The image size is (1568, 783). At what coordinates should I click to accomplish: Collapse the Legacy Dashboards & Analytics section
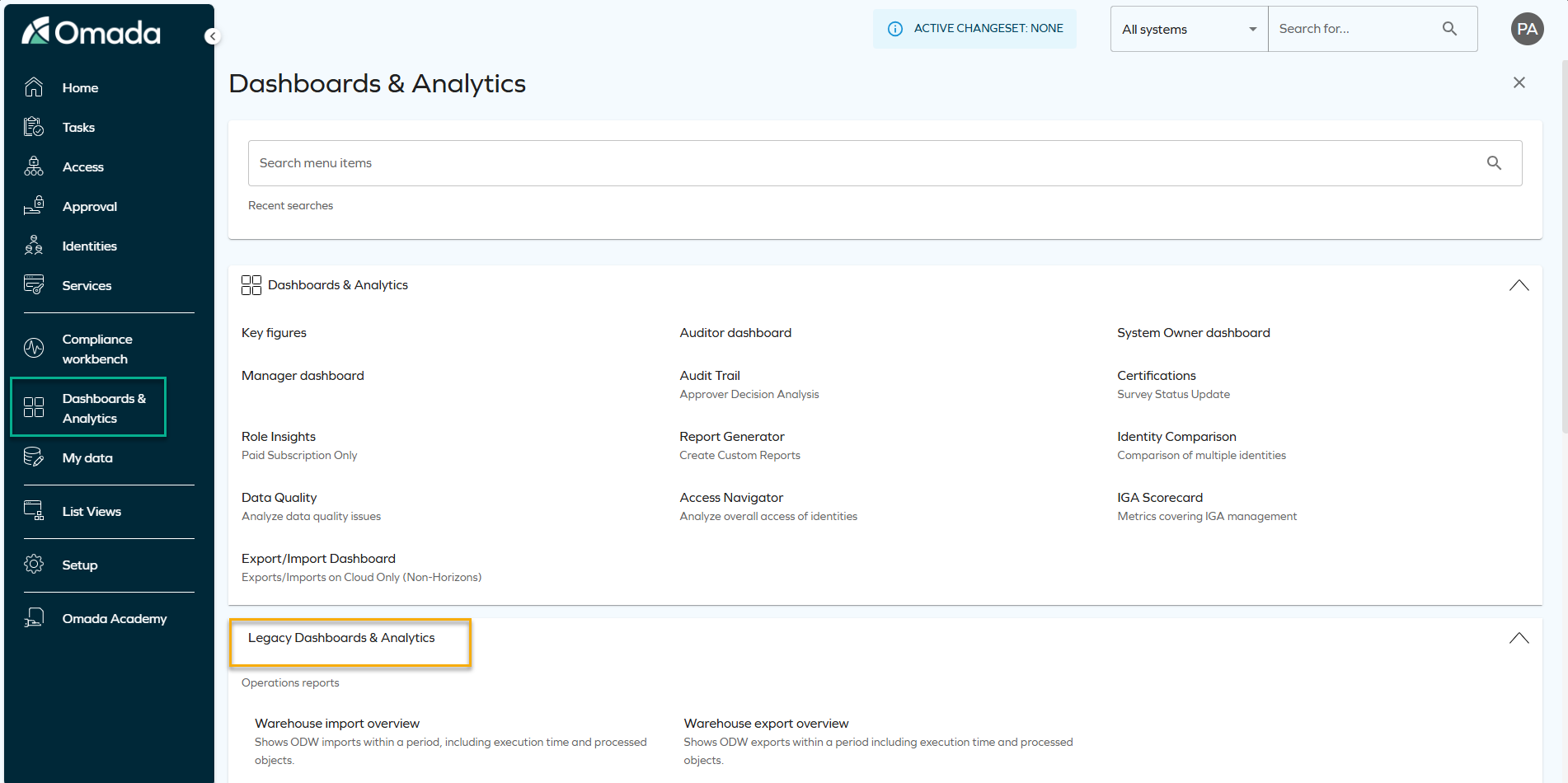[1519, 637]
